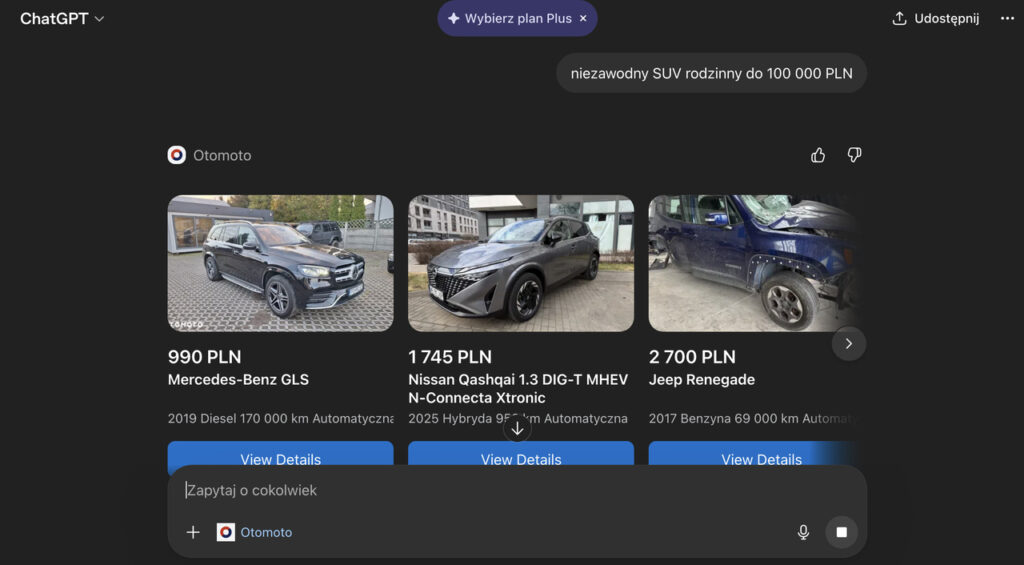1024x565 pixels.
Task: Click the Udostępnij share button
Action: pos(936,19)
